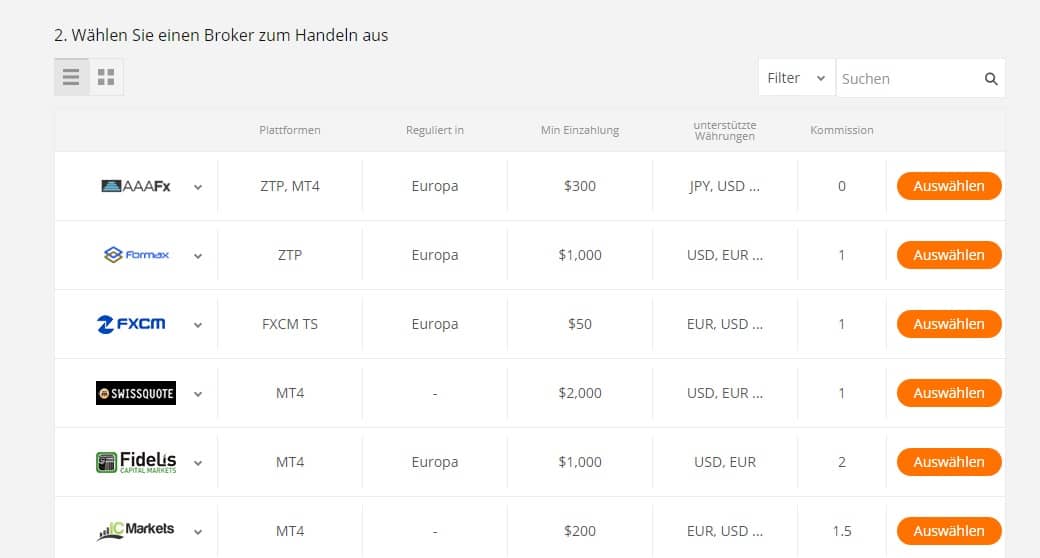The image size is (1040, 558).
Task: Open the Filter dropdown
Action: point(796,78)
